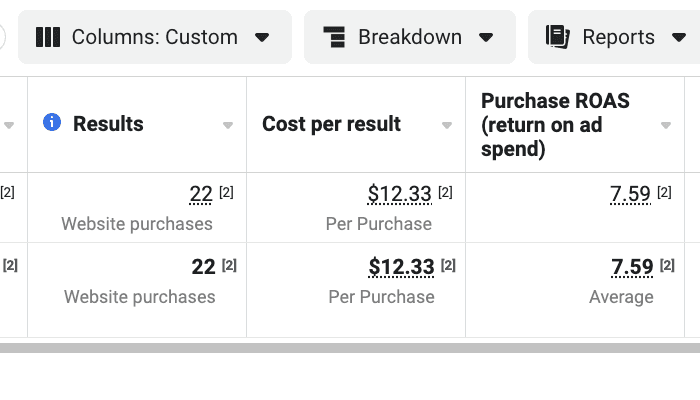Click the Purchase ROAS column sort arrow
This screenshot has height=400, width=700.
(666, 125)
